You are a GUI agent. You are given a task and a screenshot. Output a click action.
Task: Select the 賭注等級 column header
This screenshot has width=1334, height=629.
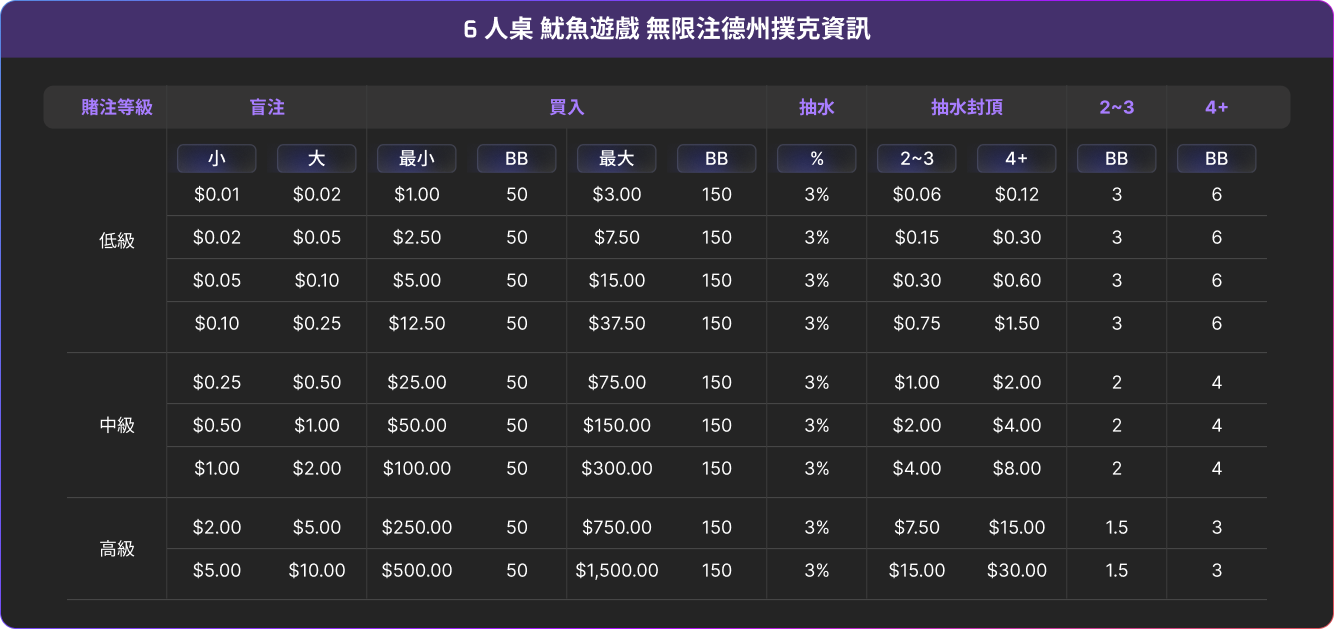(117, 107)
